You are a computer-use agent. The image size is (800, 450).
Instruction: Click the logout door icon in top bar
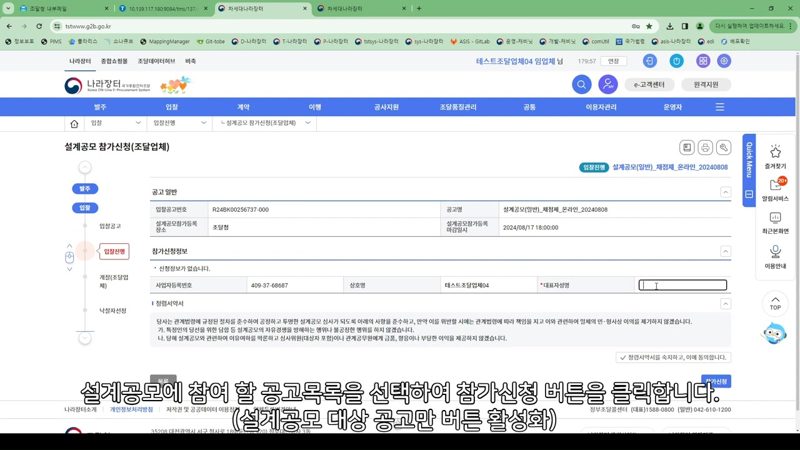[x=649, y=61]
